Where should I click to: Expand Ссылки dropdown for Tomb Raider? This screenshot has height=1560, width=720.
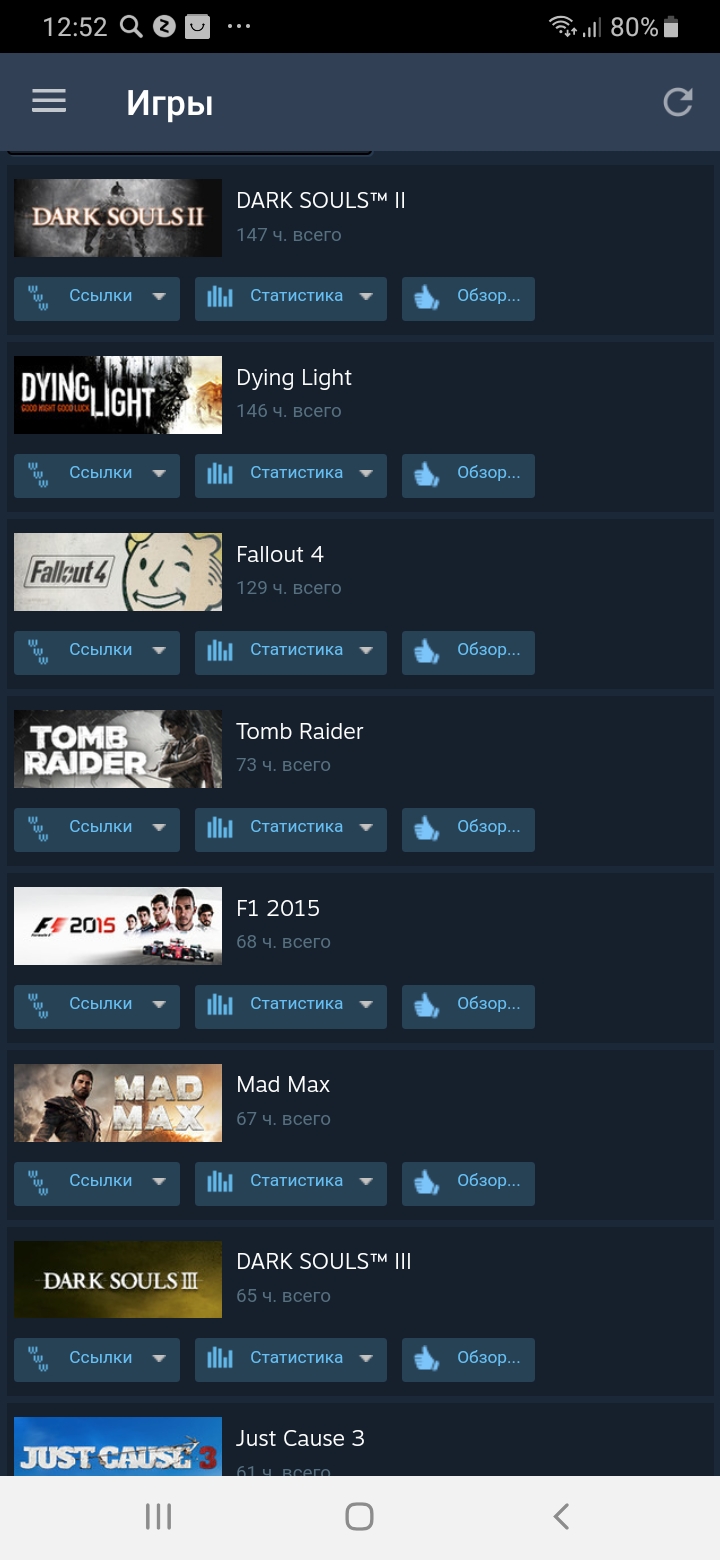pos(159,828)
